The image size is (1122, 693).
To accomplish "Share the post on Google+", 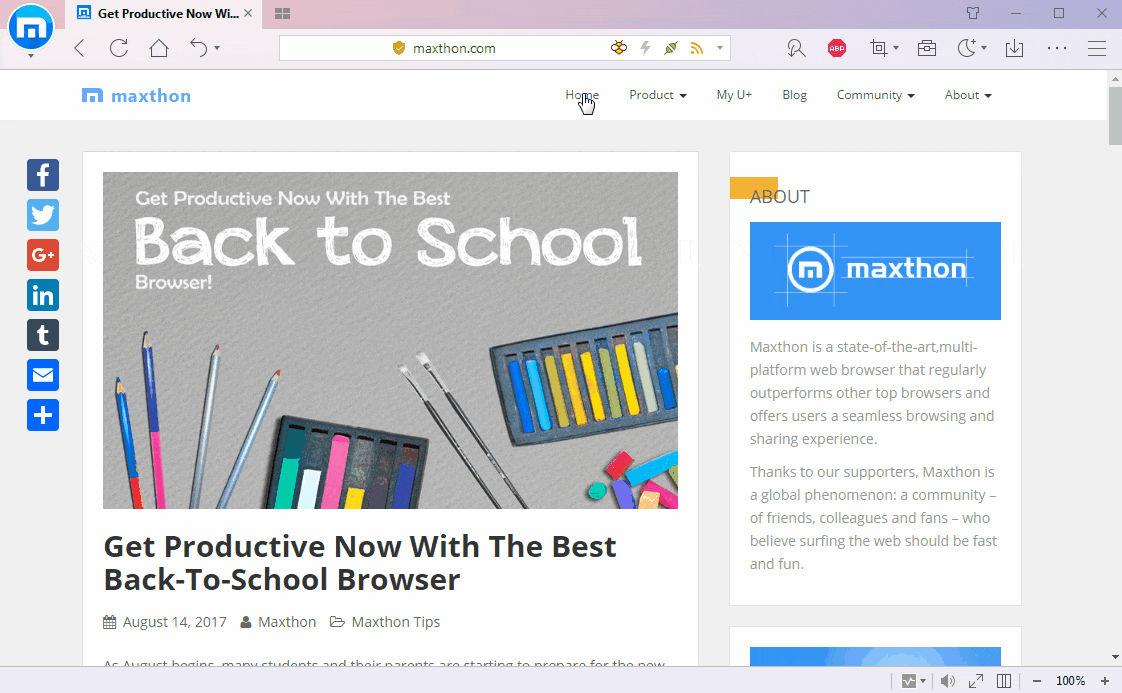I will 43,255.
